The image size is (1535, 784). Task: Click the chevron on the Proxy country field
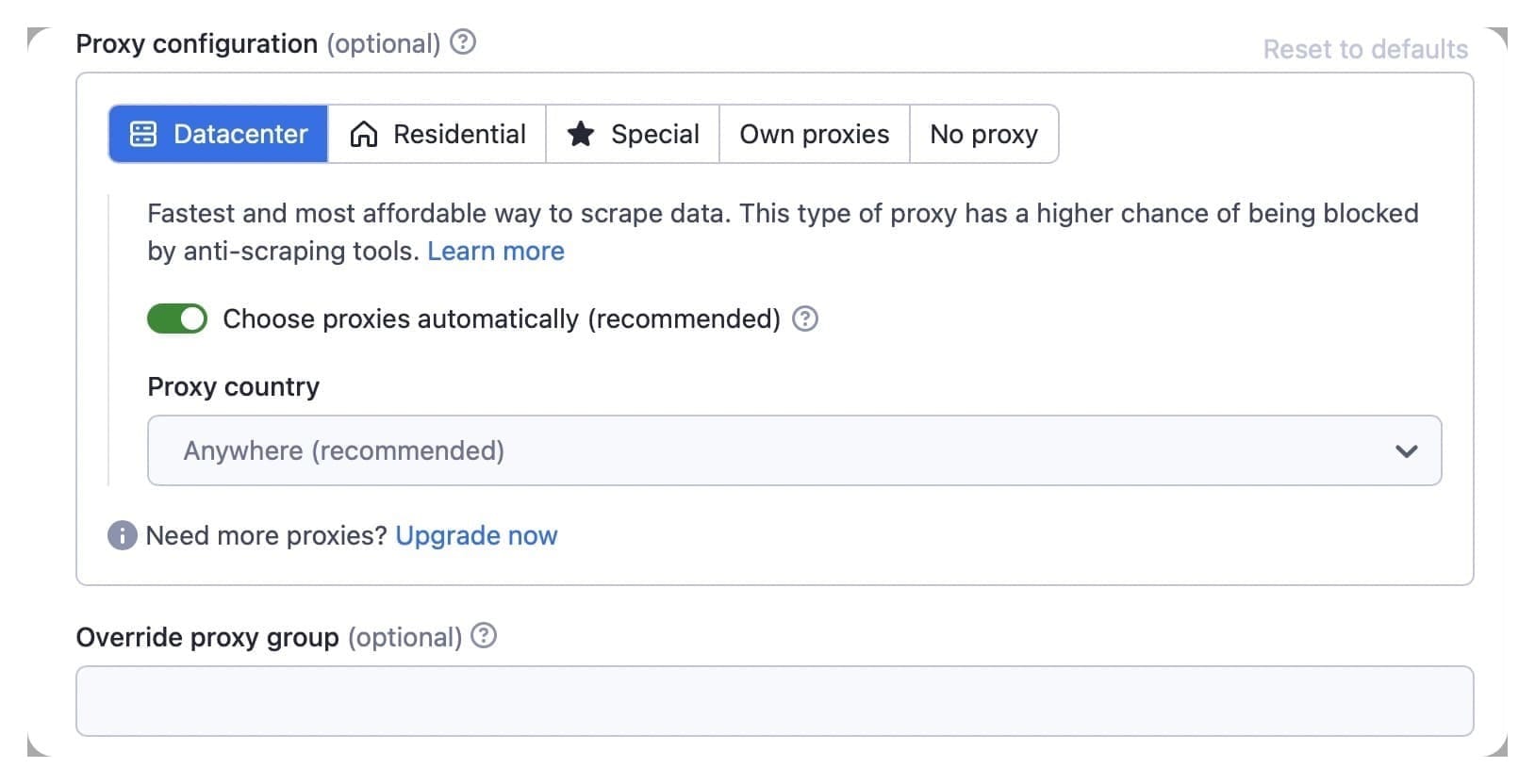(x=1406, y=450)
